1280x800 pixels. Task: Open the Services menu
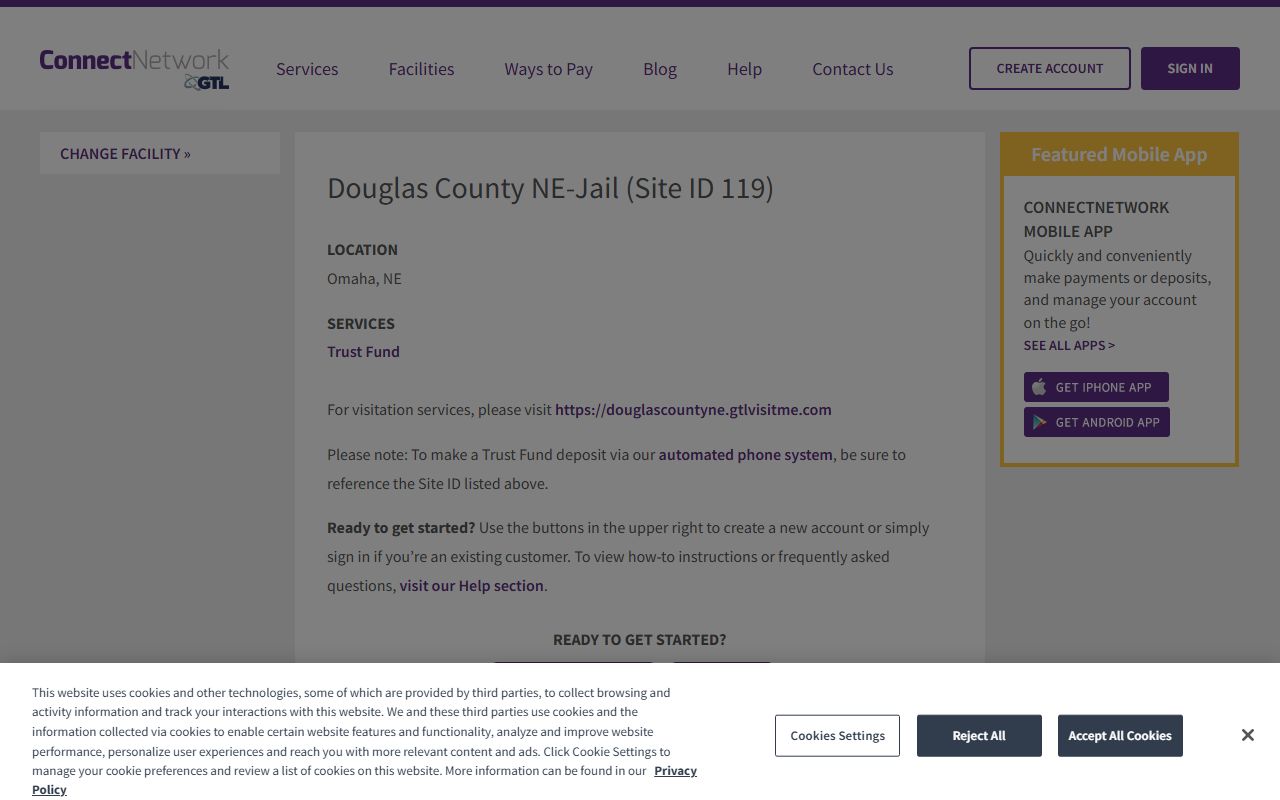click(x=307, y=69)
